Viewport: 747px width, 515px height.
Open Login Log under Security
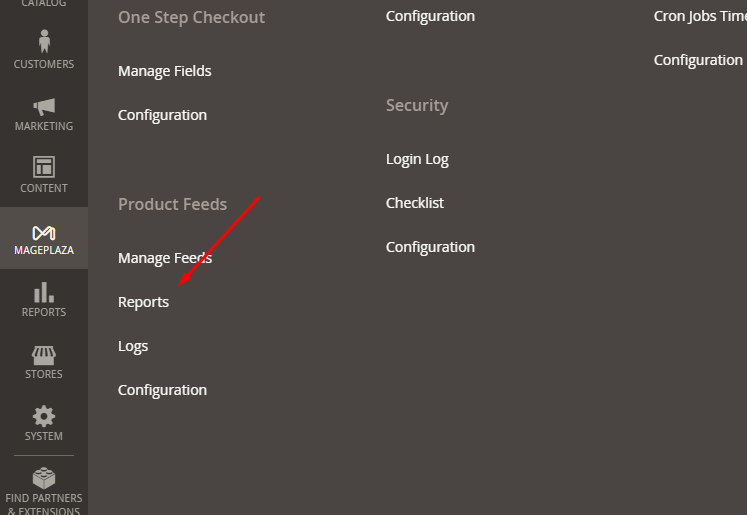pos(417,159)
